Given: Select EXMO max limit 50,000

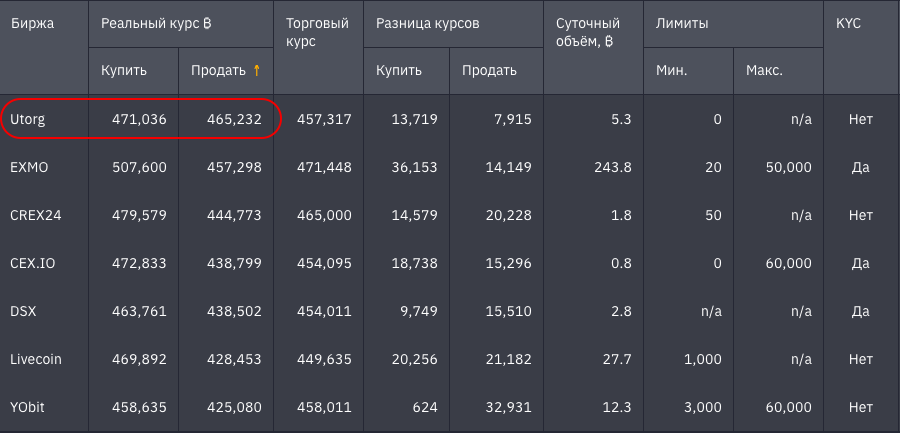Looking at the screenshot, I should coord(789,168).
